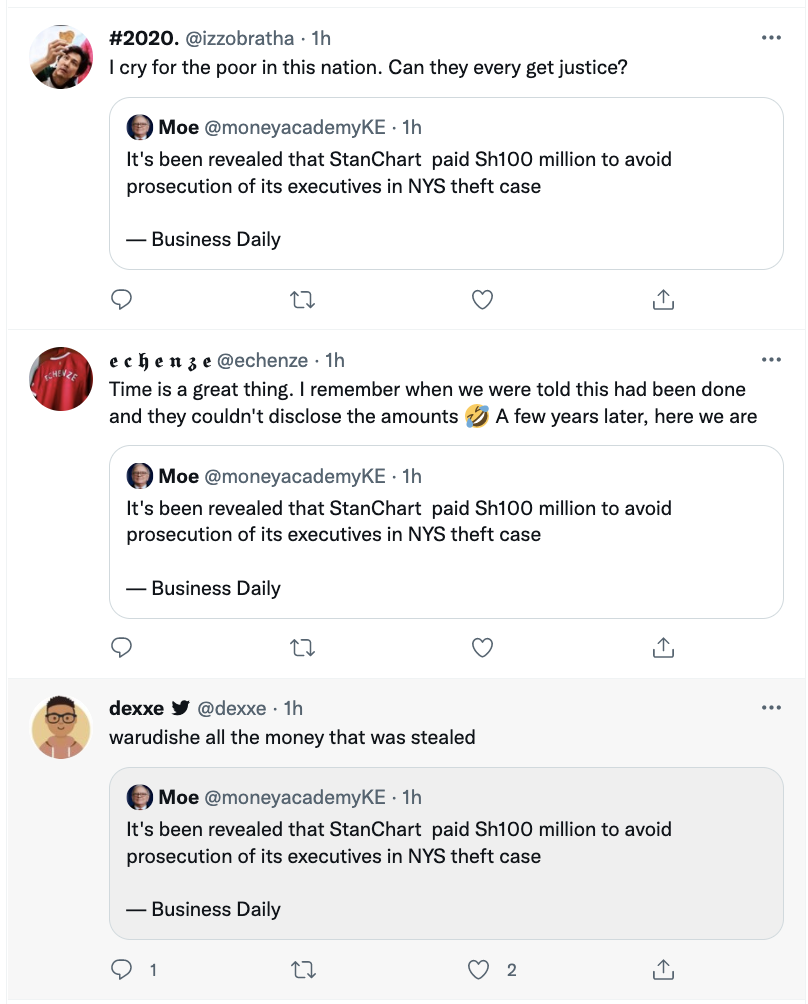This screenshot has height=1004, width=808.
Task: Open more options menu on echenze's tweet
Action: (x=771, y=359)
